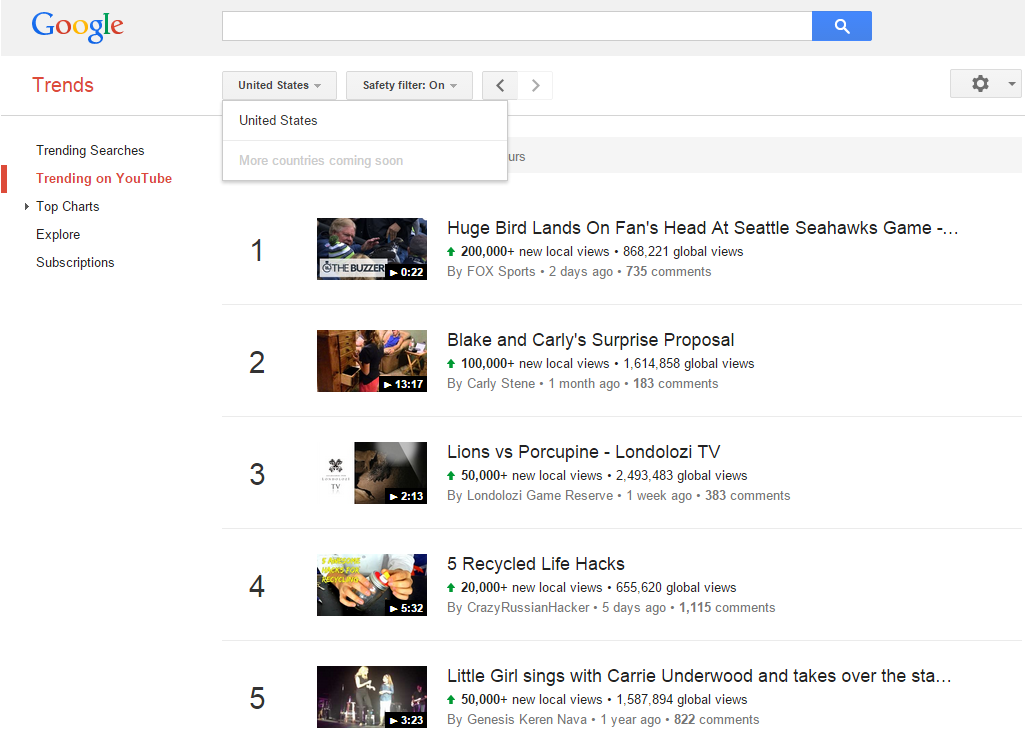Open Blake and Carly's Surprise Proposal title

pos(591,340)
